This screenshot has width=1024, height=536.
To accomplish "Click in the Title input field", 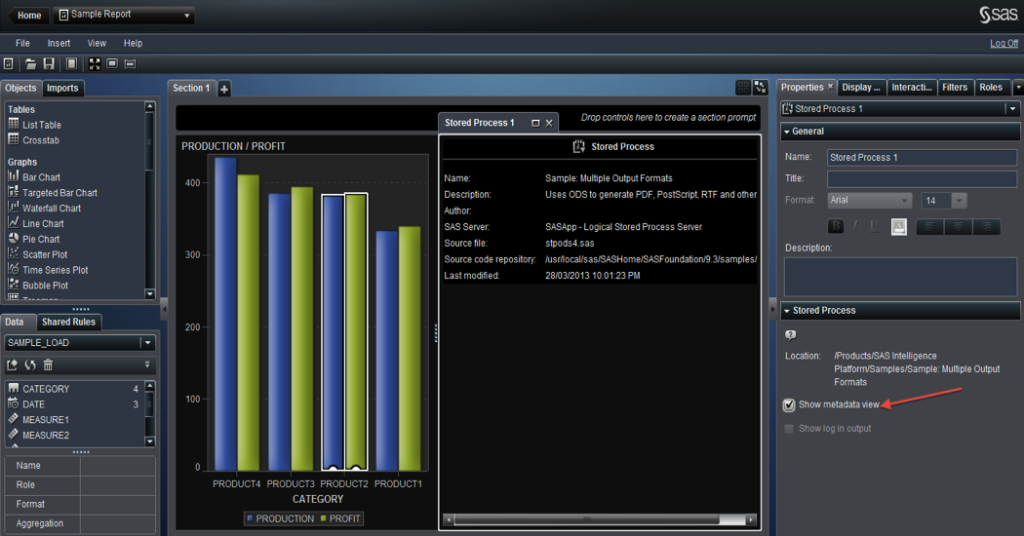I will point(921,179).
